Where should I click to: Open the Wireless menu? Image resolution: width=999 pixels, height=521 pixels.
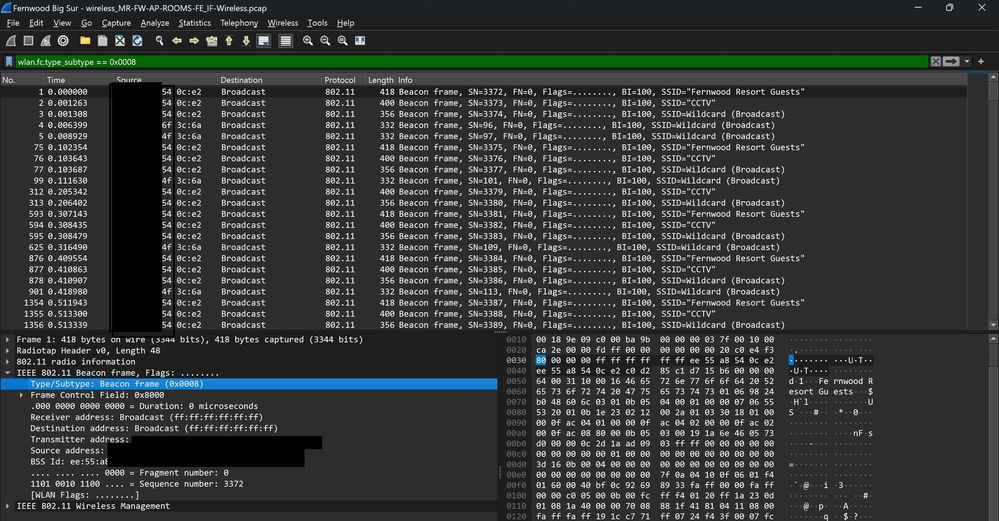(282, 22)
